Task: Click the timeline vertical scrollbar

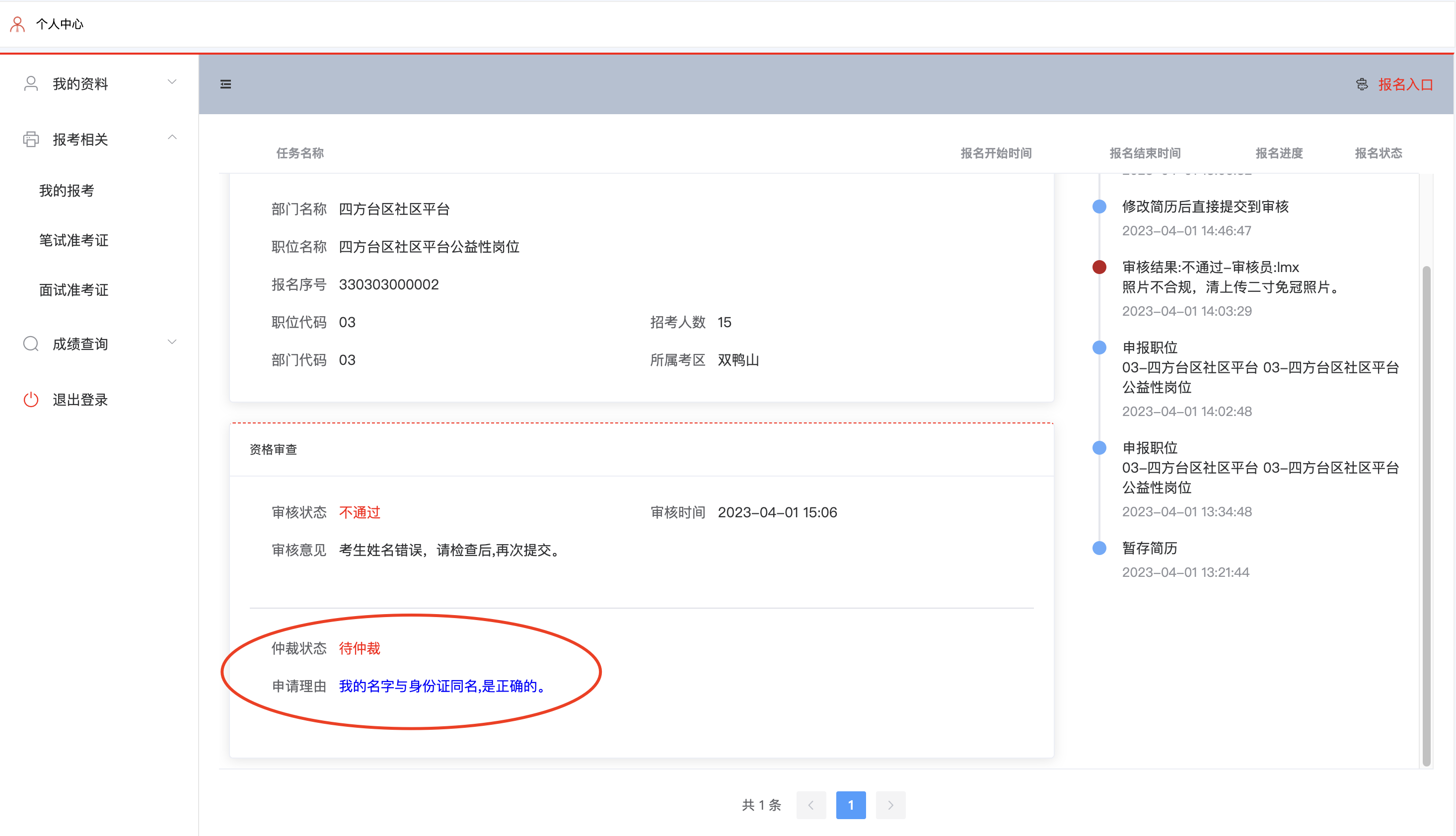Action: point(1426,516)
